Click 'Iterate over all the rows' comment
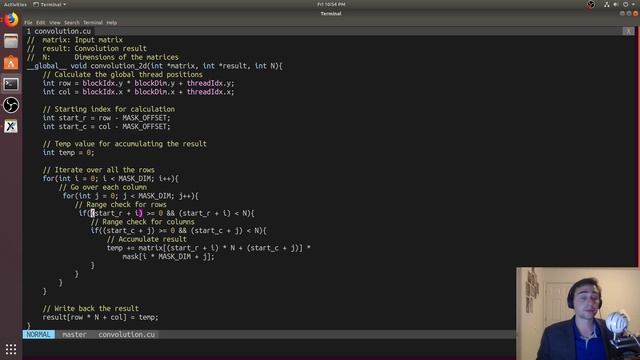Screen dimensions: 640x360 98,170
